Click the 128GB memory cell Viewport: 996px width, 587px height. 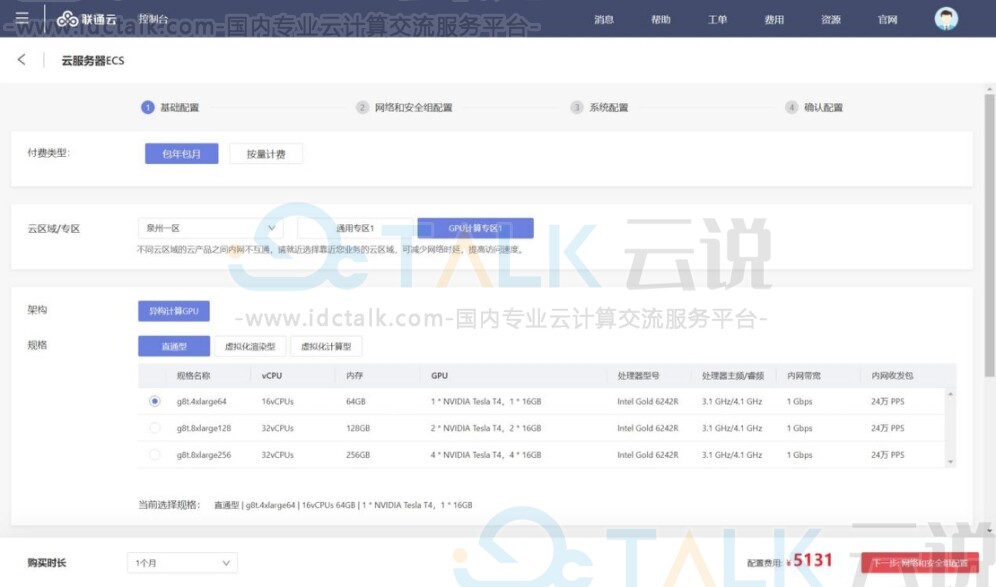tap(358, 428)
